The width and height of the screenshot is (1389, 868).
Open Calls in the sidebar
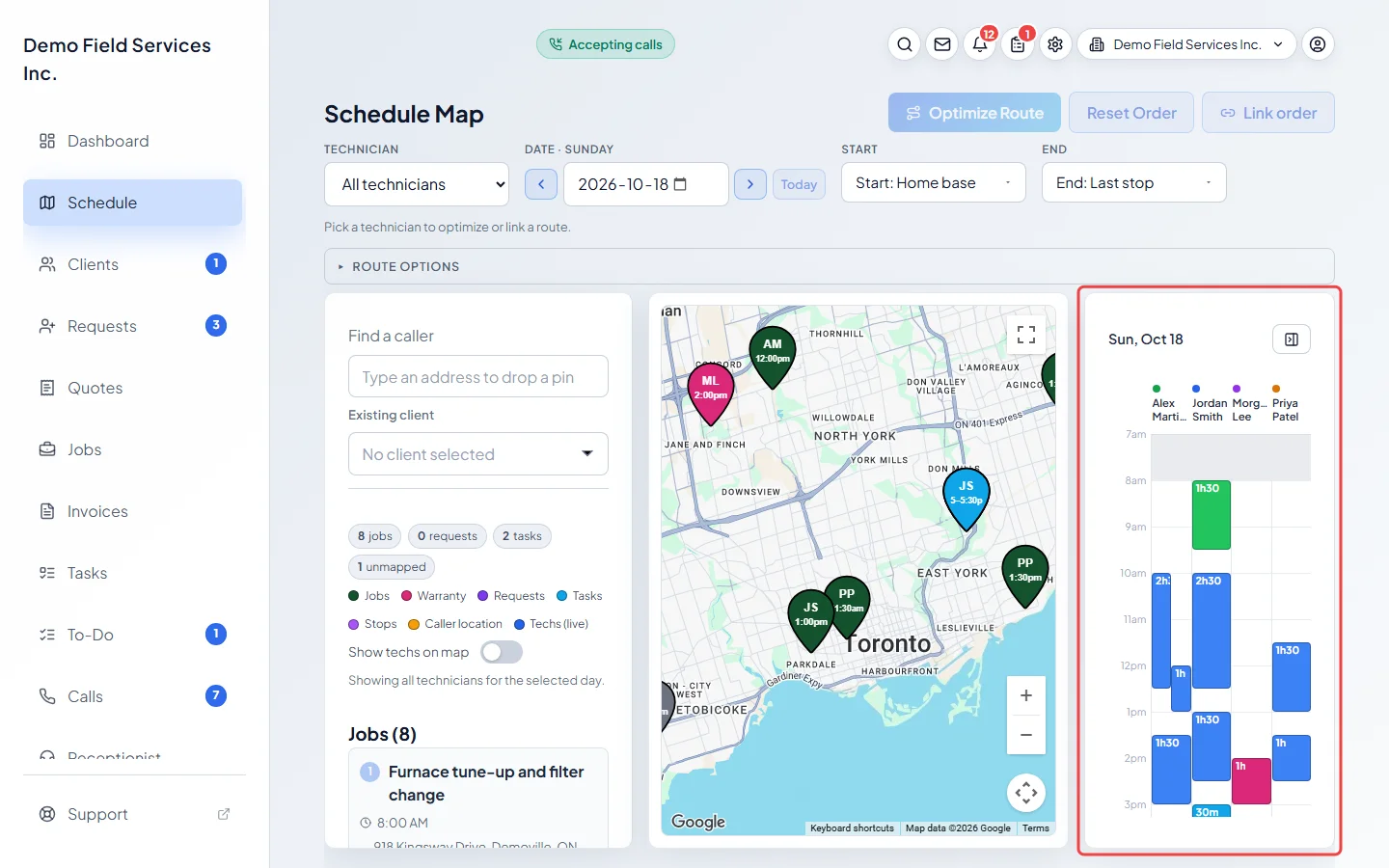[x=133, y=696]
